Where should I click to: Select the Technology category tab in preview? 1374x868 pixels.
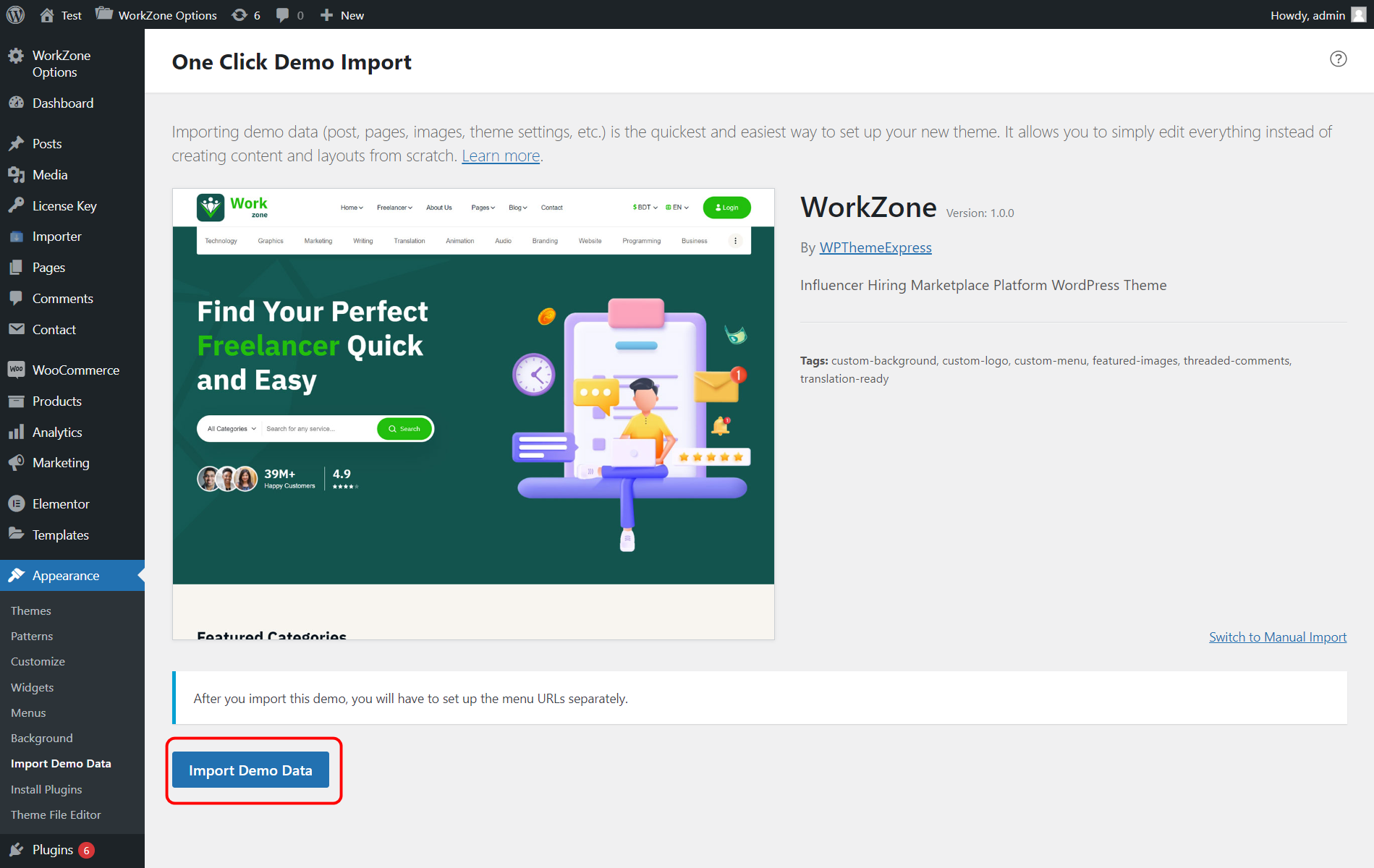click(x=221, y=241)
